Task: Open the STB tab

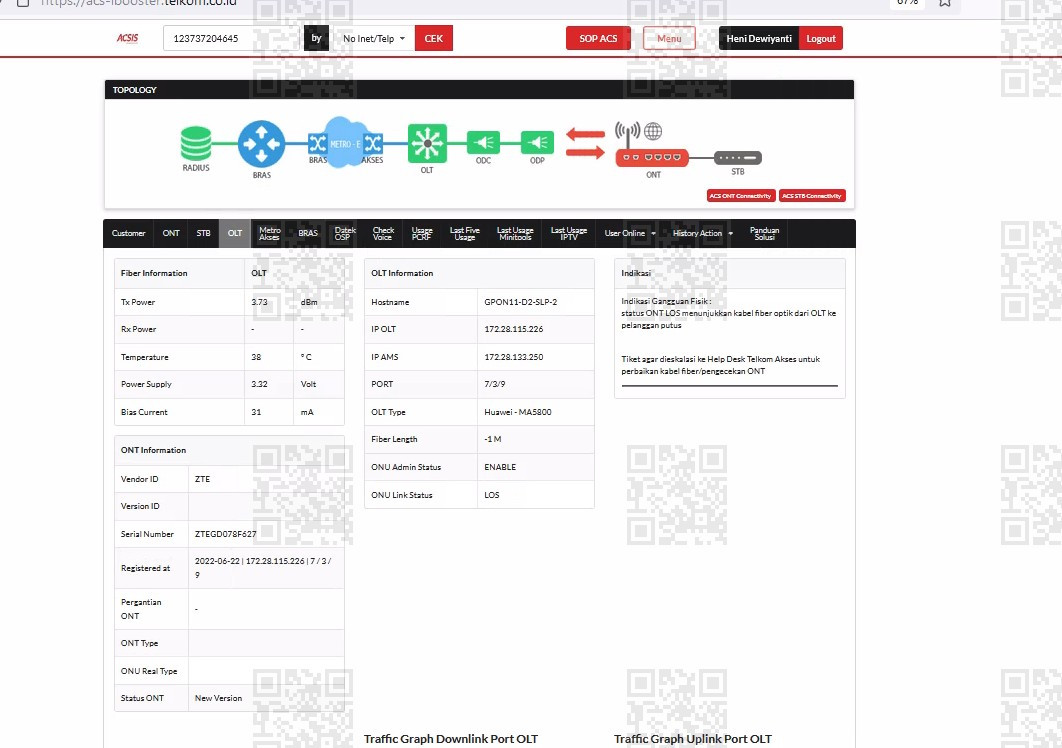Action: [203, 233]
